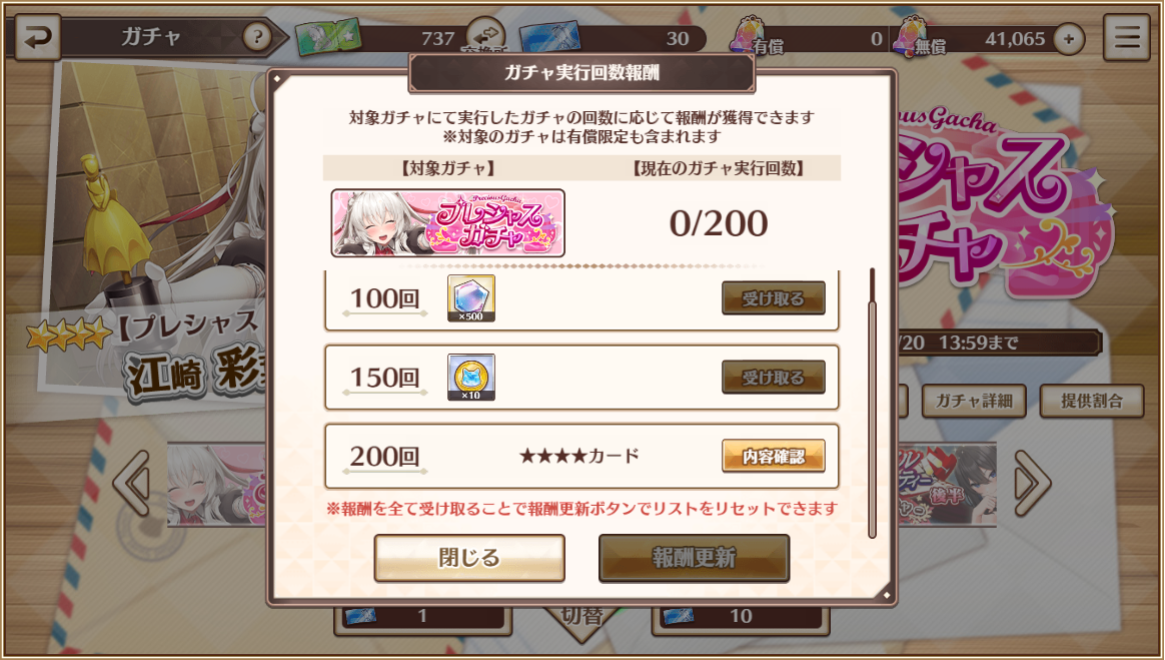Click the reward list scrollbar
This screenshot has width=1165, height=660.
click(872, 403)
